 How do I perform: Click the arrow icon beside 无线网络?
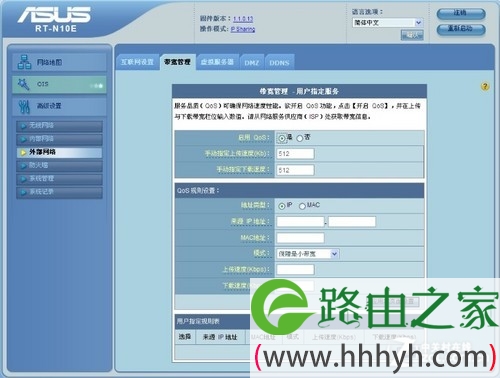tap(23, 126)
